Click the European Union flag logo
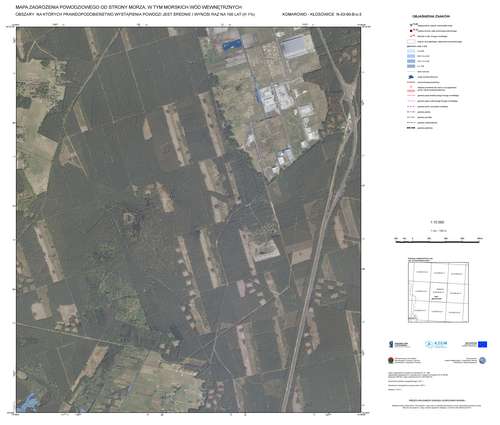 tap(482, 344)
